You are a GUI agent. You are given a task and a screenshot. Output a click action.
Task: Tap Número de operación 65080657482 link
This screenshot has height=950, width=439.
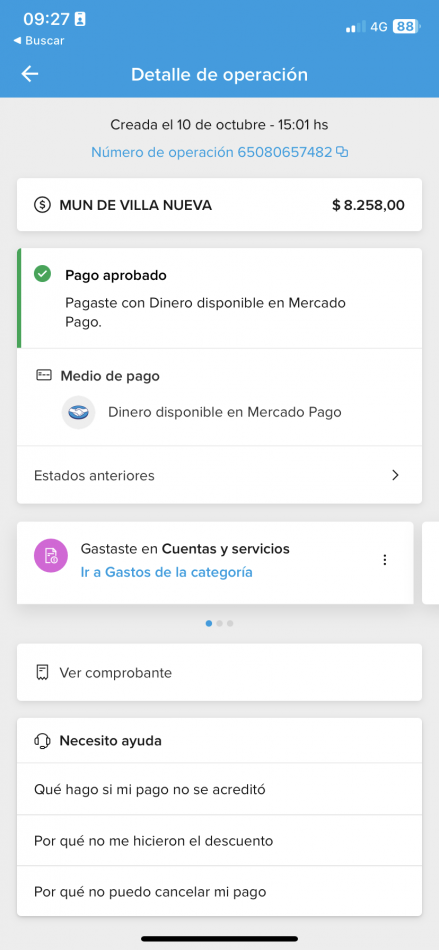(212, 152)
